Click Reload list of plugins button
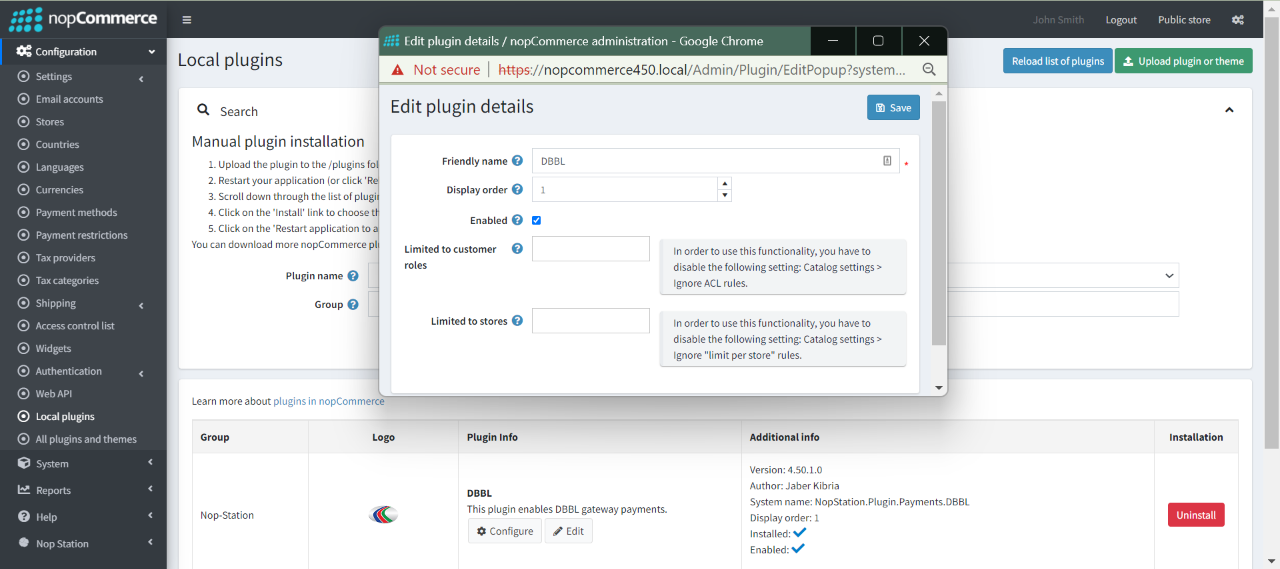 pos(1057,61)
